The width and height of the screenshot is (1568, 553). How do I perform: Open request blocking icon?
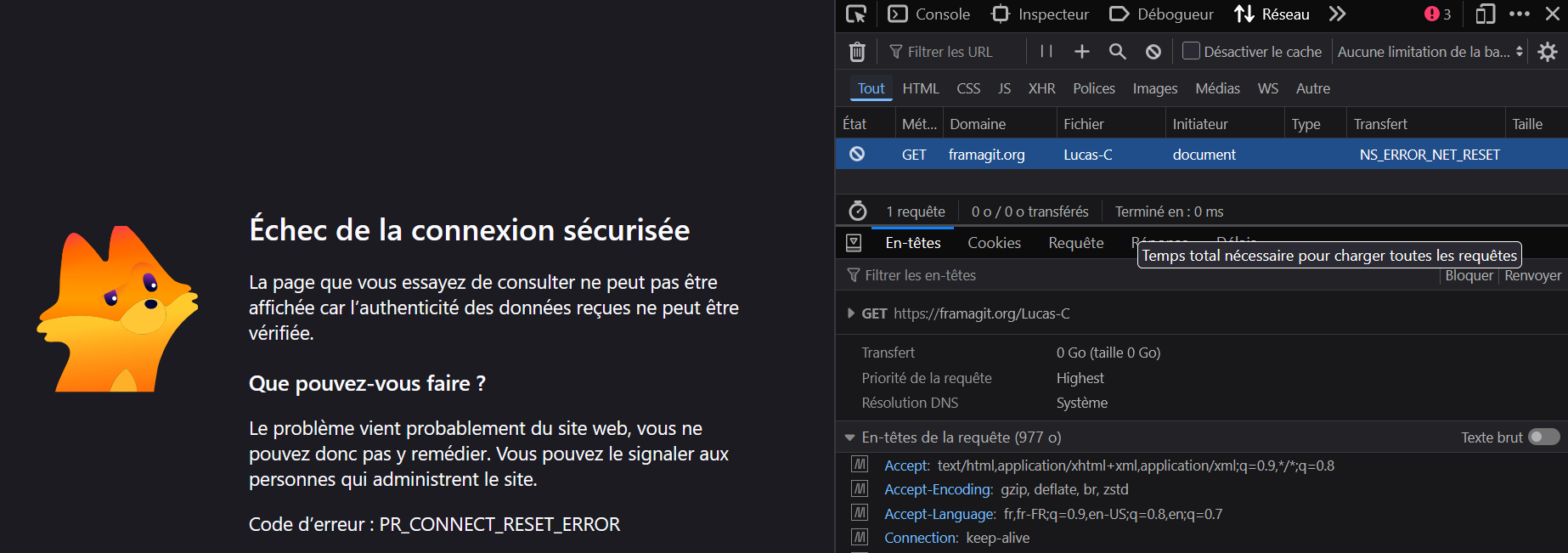tap(1153, 52)
